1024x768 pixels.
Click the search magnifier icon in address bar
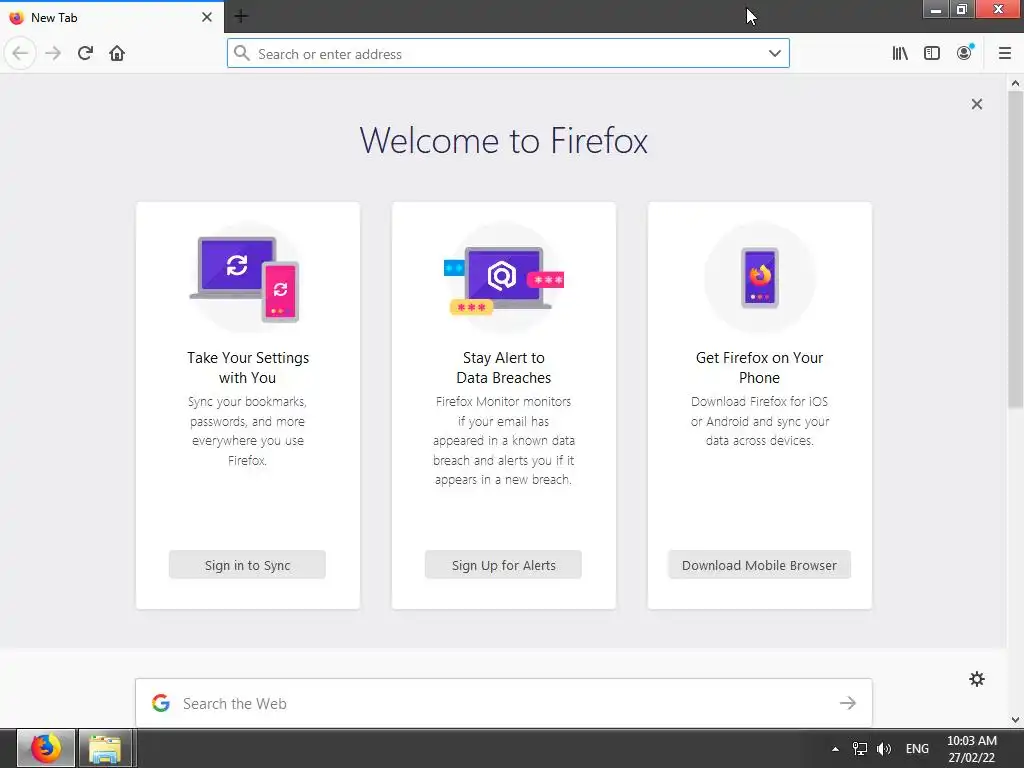(x=242, y=53)
